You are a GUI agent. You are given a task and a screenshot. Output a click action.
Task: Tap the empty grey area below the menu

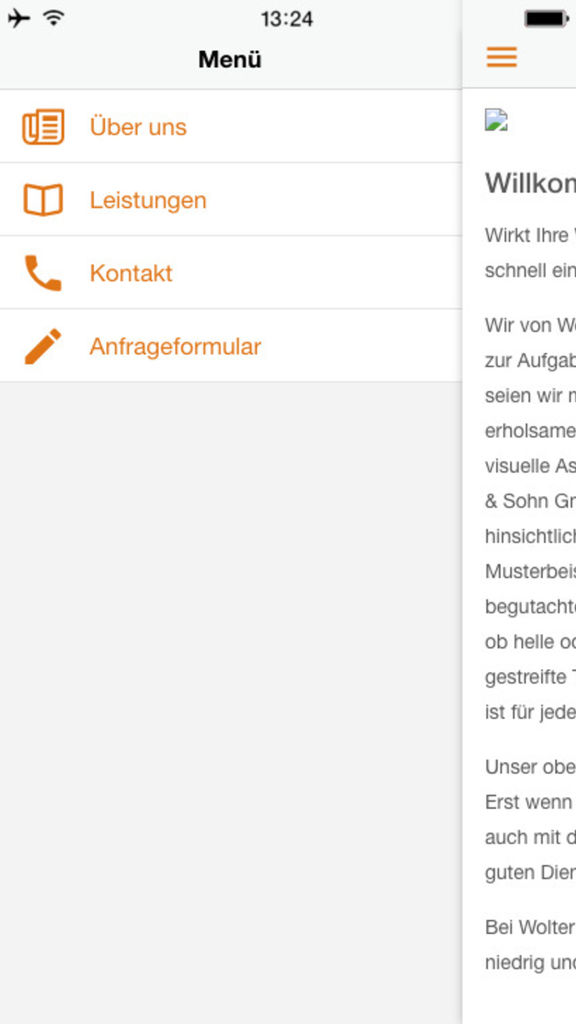(231, 703)
